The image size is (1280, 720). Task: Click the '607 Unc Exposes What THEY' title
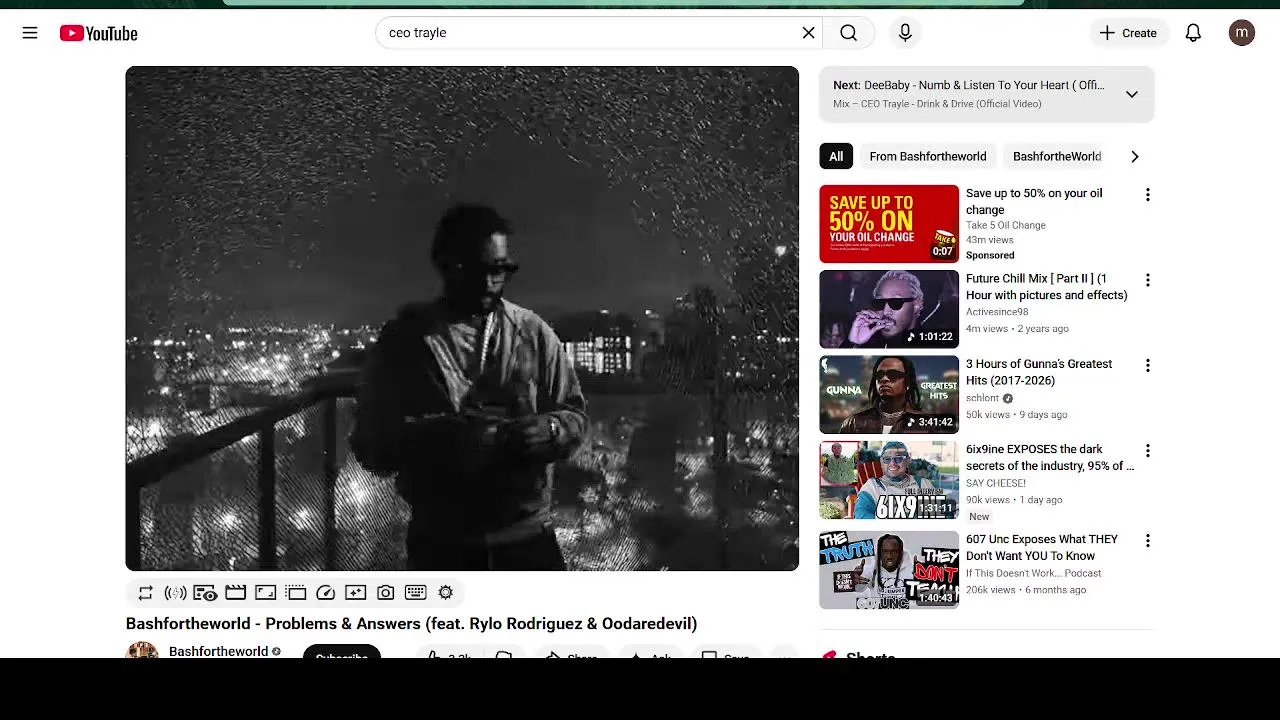[1042, 547]
